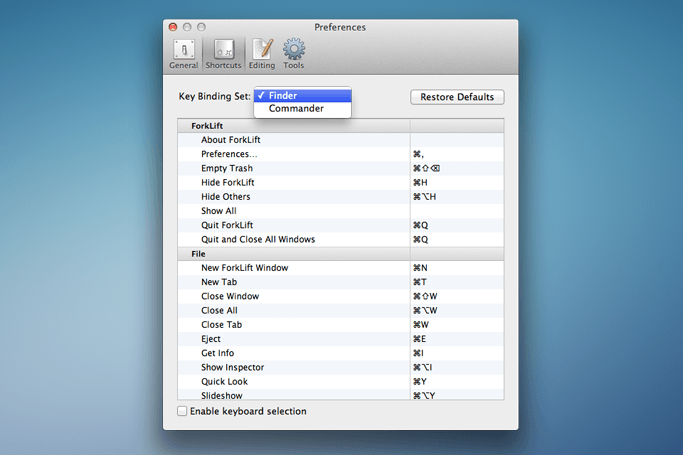Screen dimensions: 683x455
Task: Select the Empty Trash row
Action: [x=341, y=168]
